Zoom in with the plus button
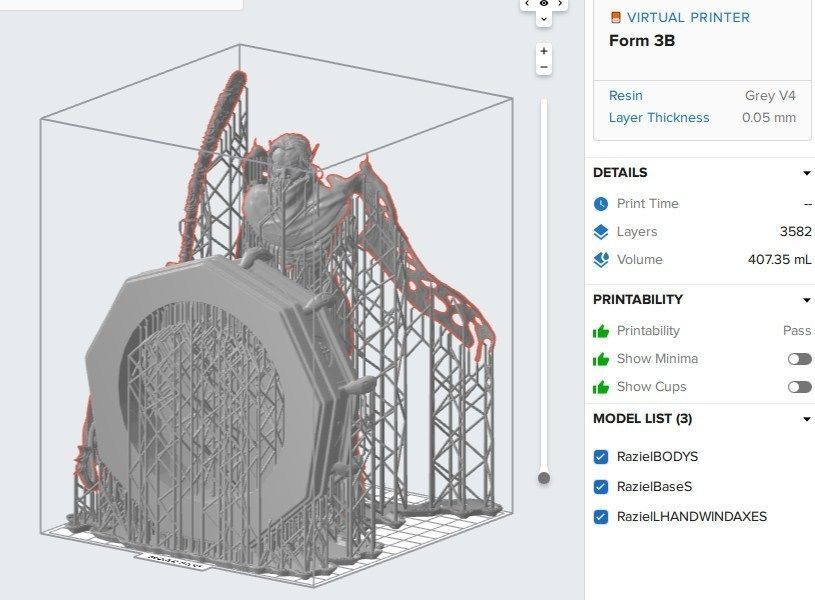The image size is (815, 600). [544, 51]
